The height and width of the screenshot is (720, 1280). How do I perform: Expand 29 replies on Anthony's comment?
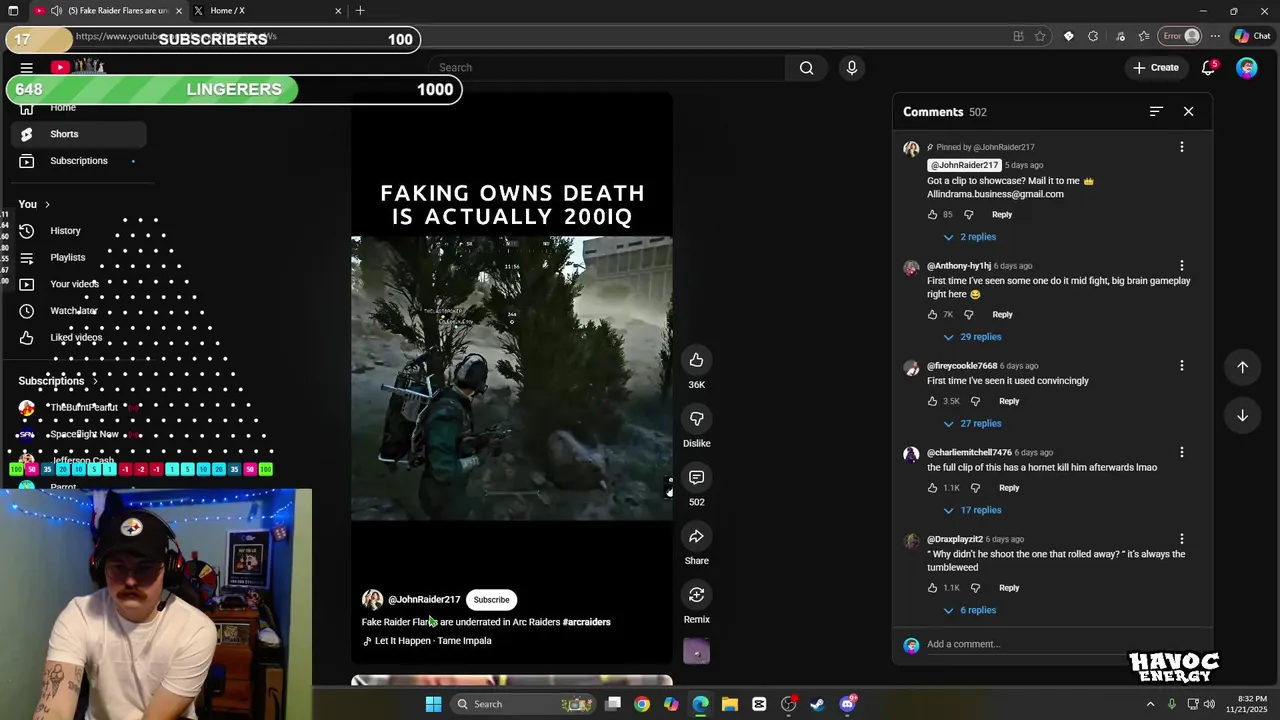972,337
